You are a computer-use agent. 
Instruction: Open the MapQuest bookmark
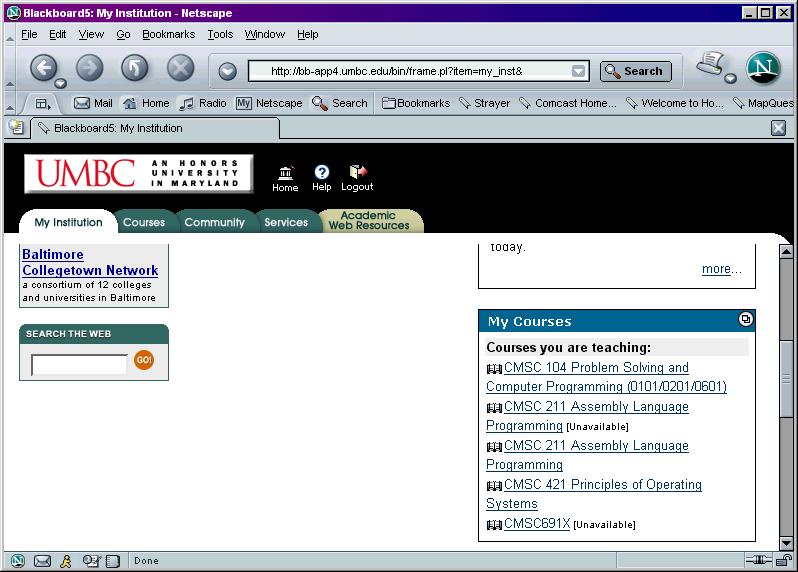(x=762, y=103)
